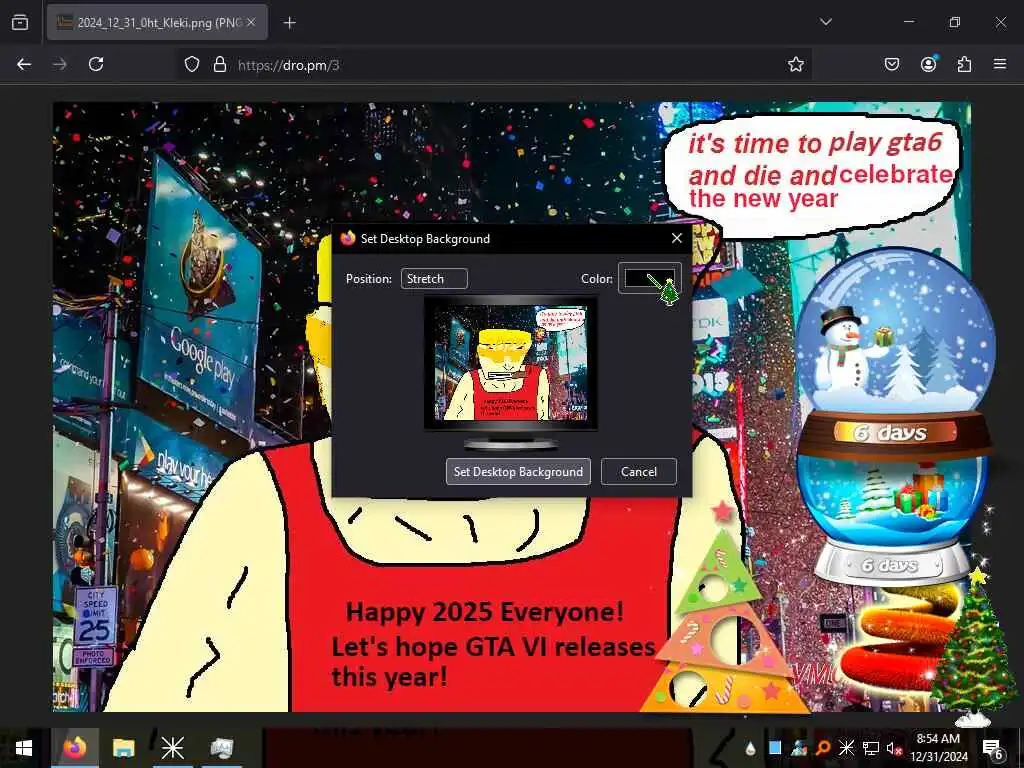Viewport: 1024px width, 768px height.
Task: Switch to Firefox in the taskbar
Action: [x=75, y=748]
